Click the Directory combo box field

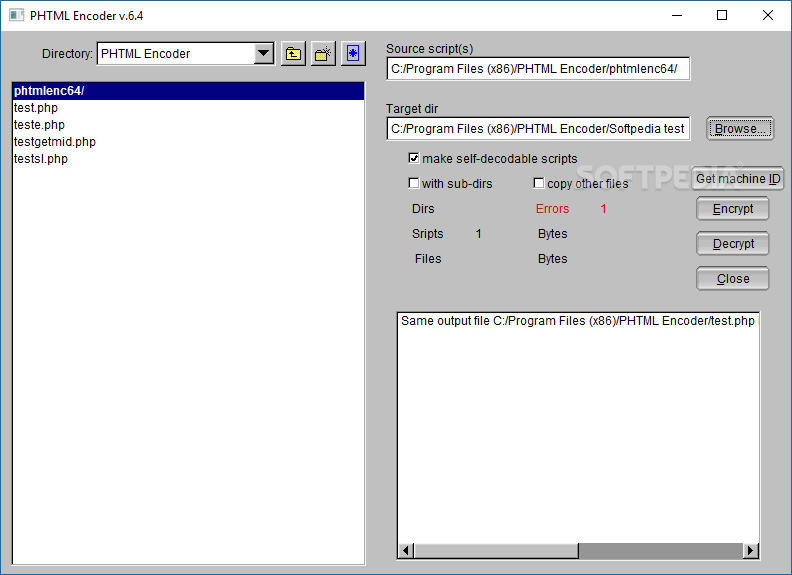point(185,54)
